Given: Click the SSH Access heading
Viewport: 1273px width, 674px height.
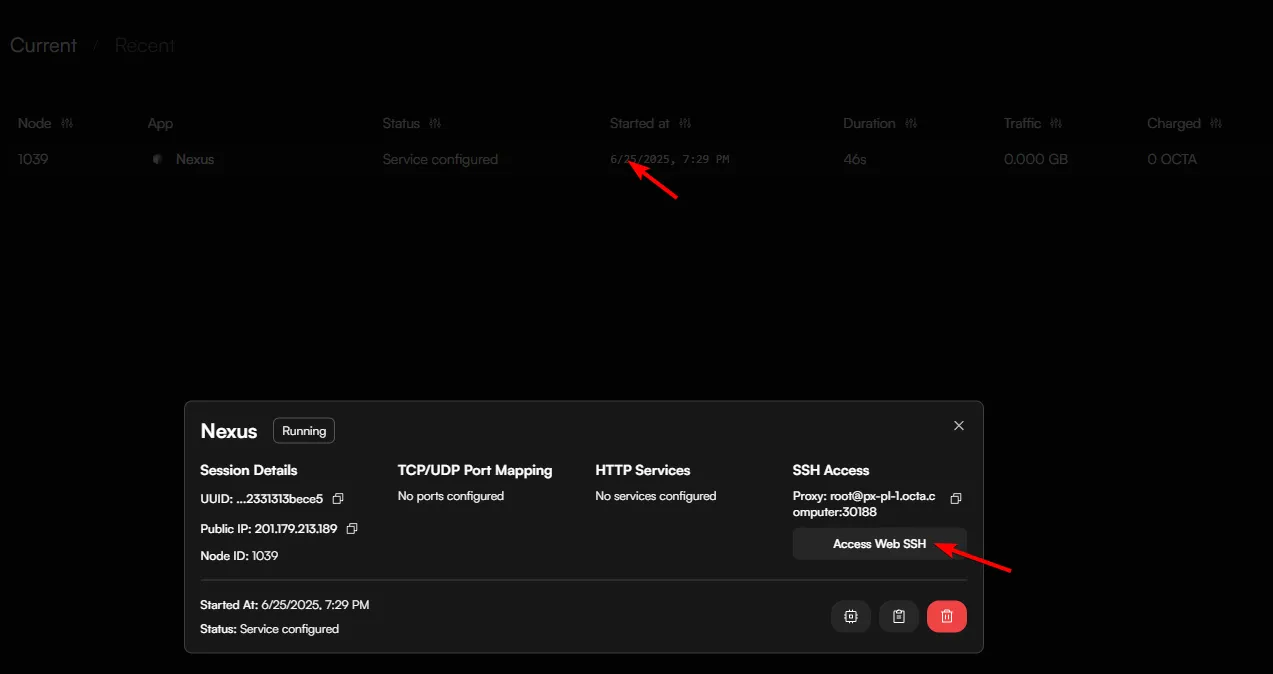Looking at the screenshot, I should coord(831,470).
